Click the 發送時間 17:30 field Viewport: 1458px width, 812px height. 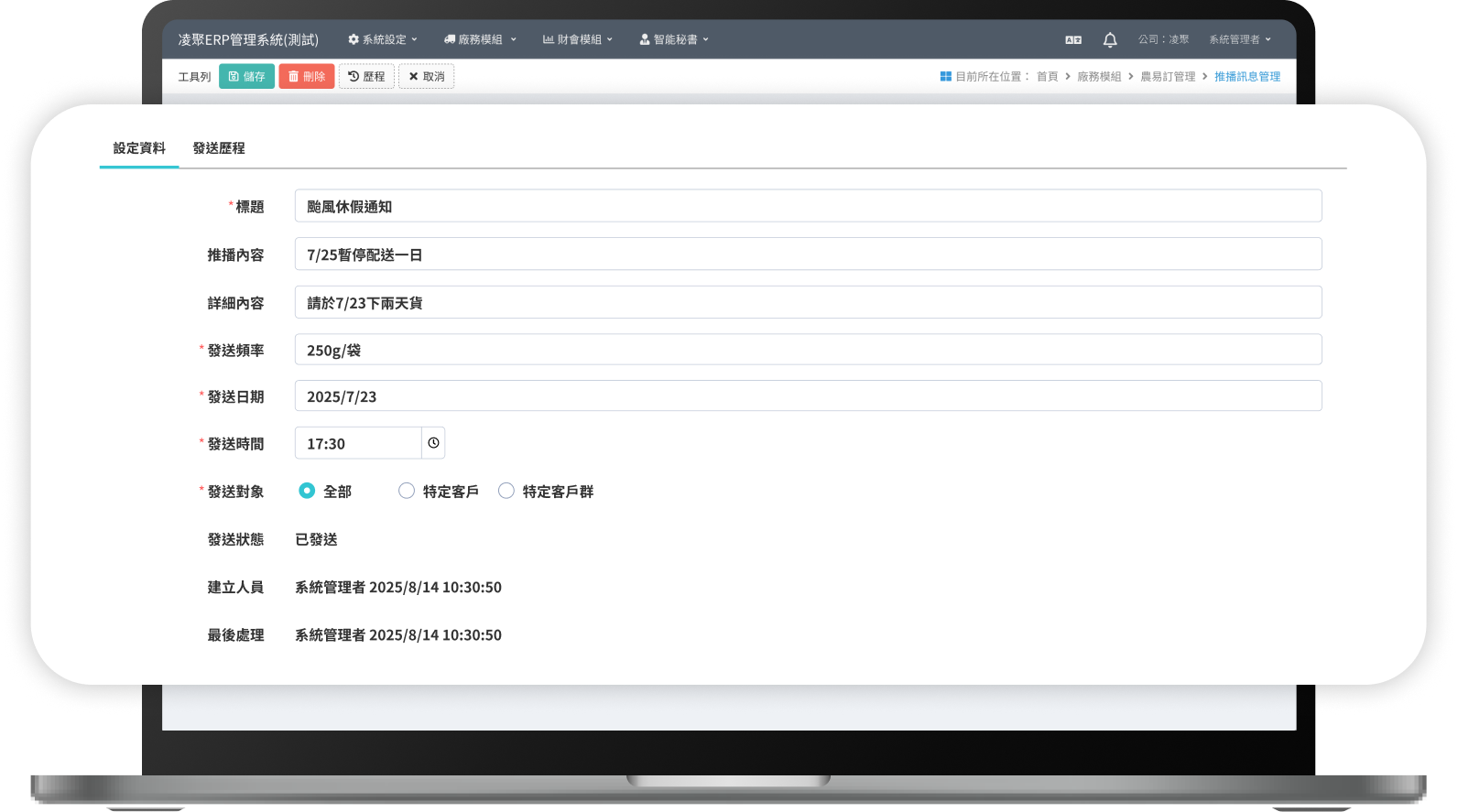tap(358, 443)
